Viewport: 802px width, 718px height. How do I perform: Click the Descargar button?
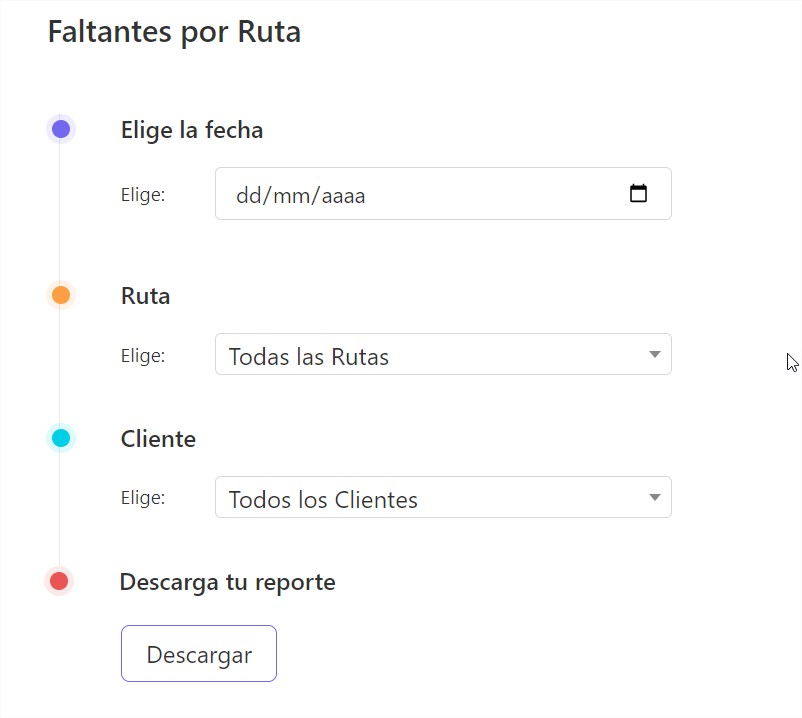[198, 653]
